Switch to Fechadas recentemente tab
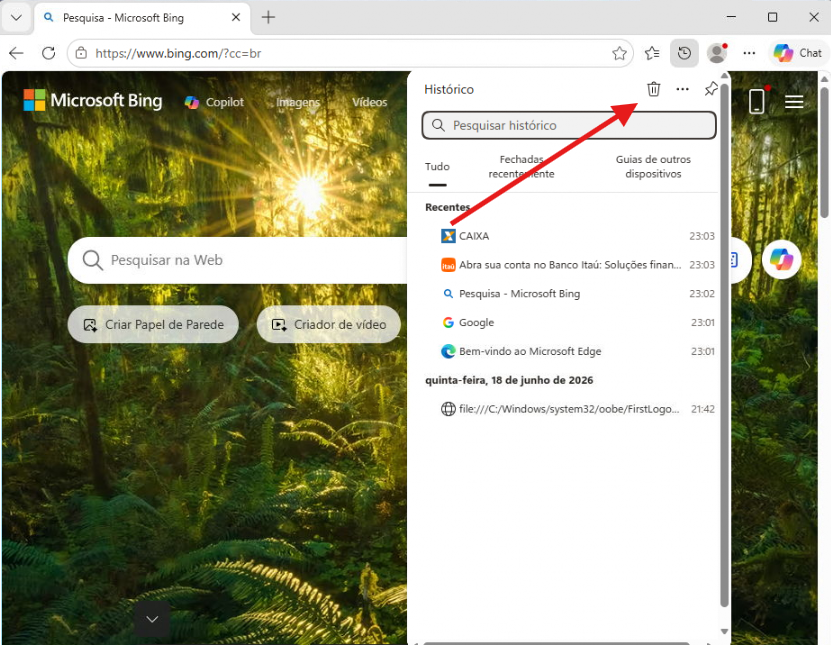The width and height of the screenshot is (831, 645). [x=521, y=166]
